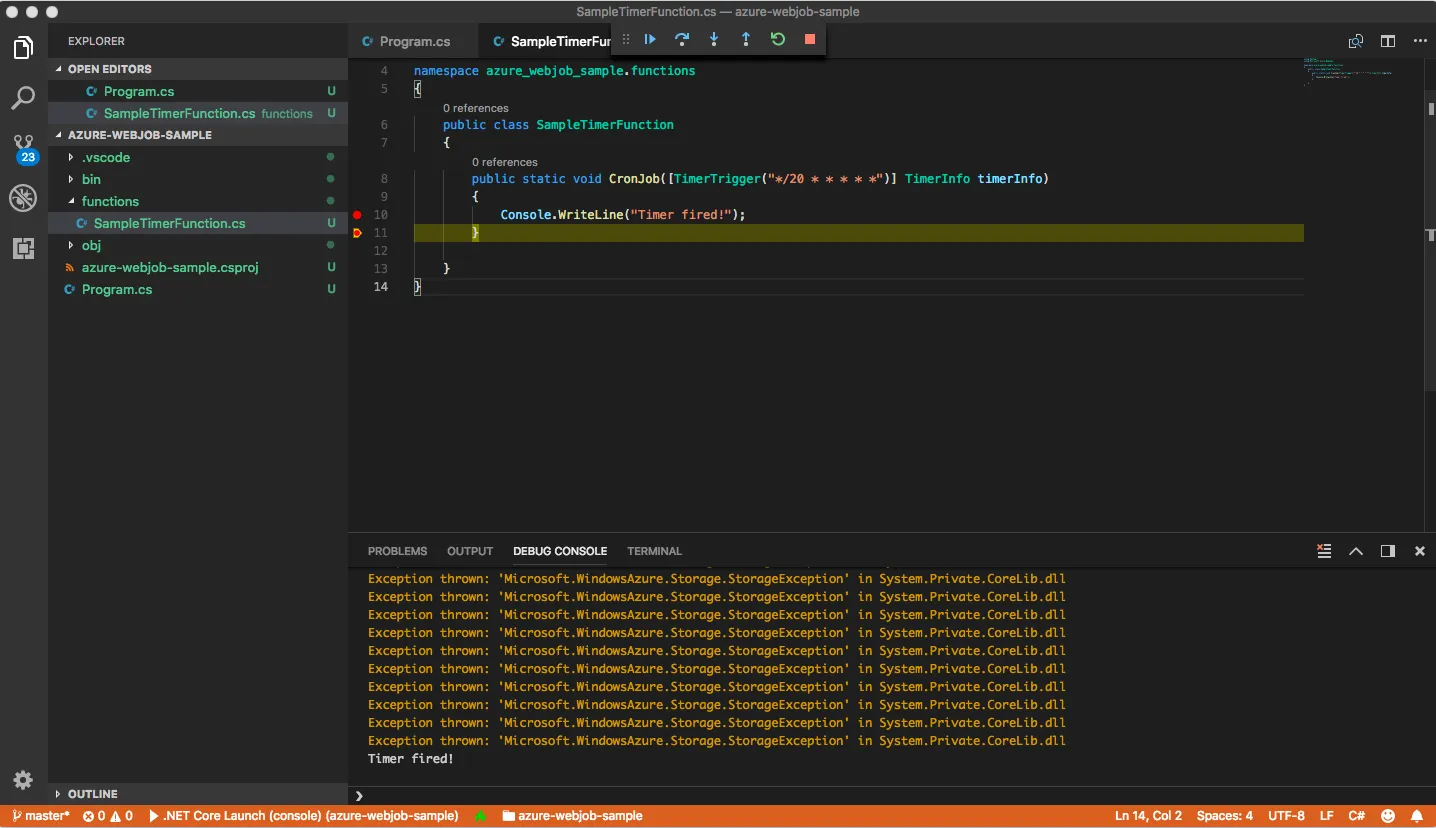The image size is (1436, 828).
Task: Switch to the Program.cs editor tab
Action: click(x=413, y=41)
